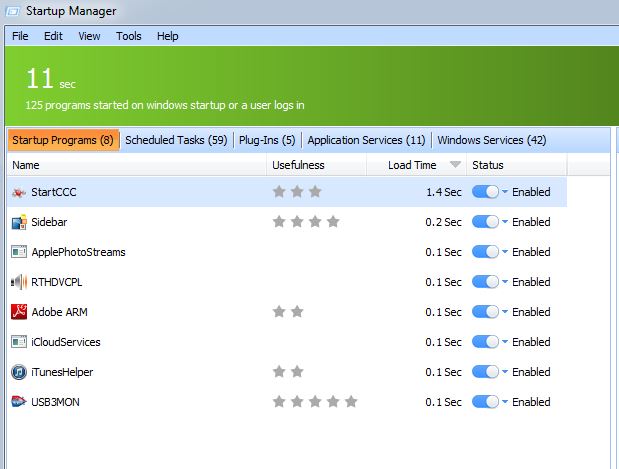Sort by the Name column header
The image size is (619, 469).
(x=137, y=165)
